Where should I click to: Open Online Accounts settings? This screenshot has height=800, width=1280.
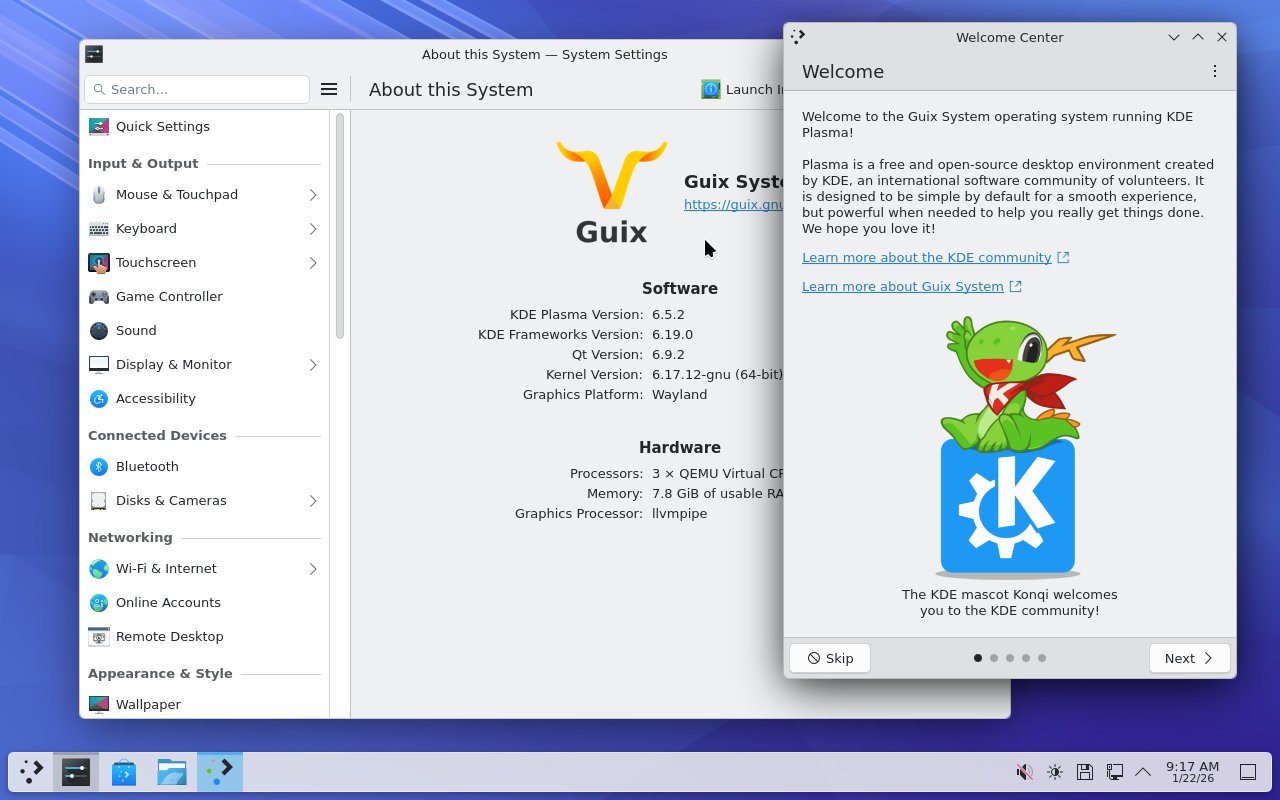pyautogui.click(x=168, y=602)
